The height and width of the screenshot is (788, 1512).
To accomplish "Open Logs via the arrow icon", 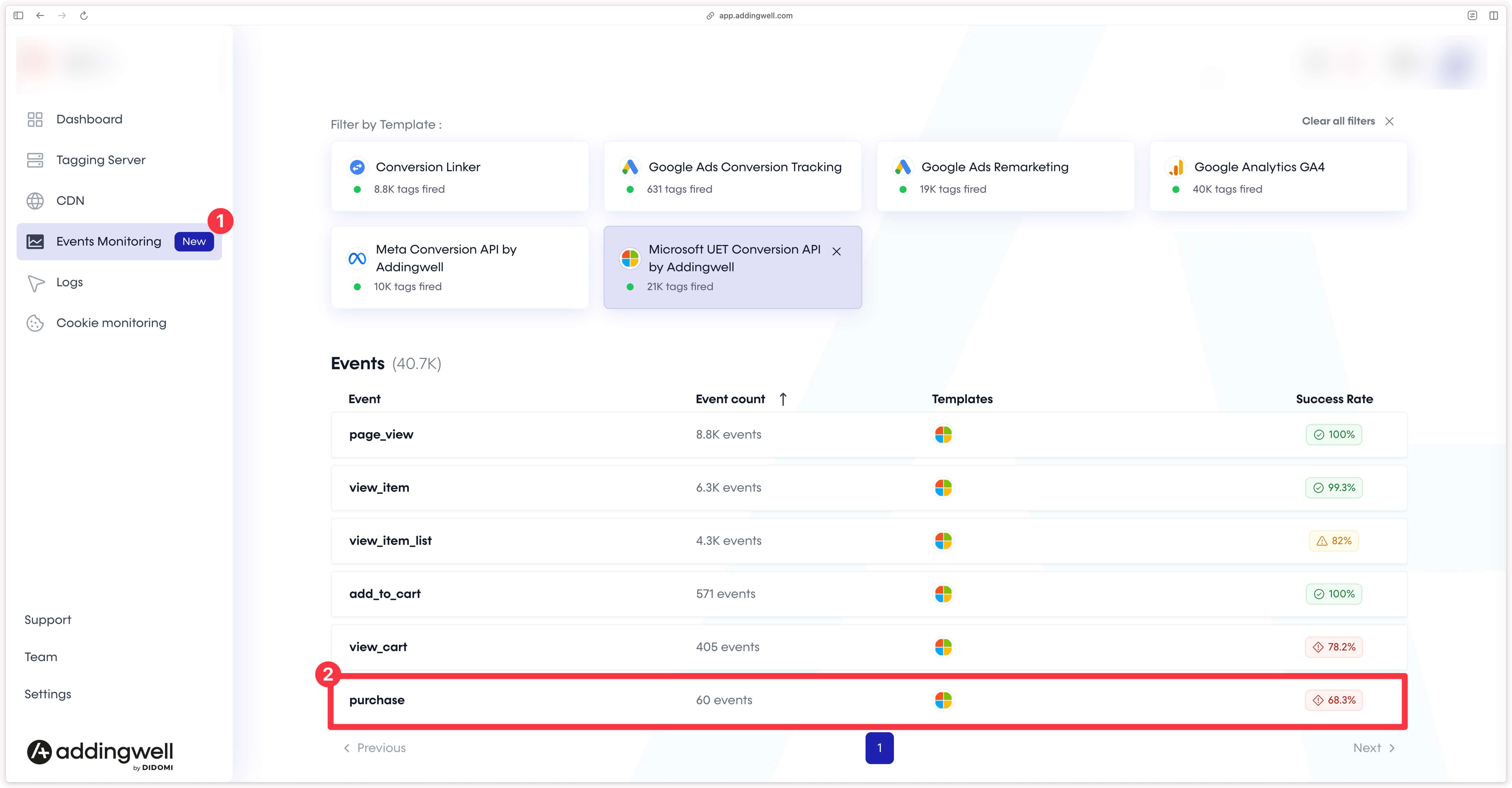I will point(35,283).
